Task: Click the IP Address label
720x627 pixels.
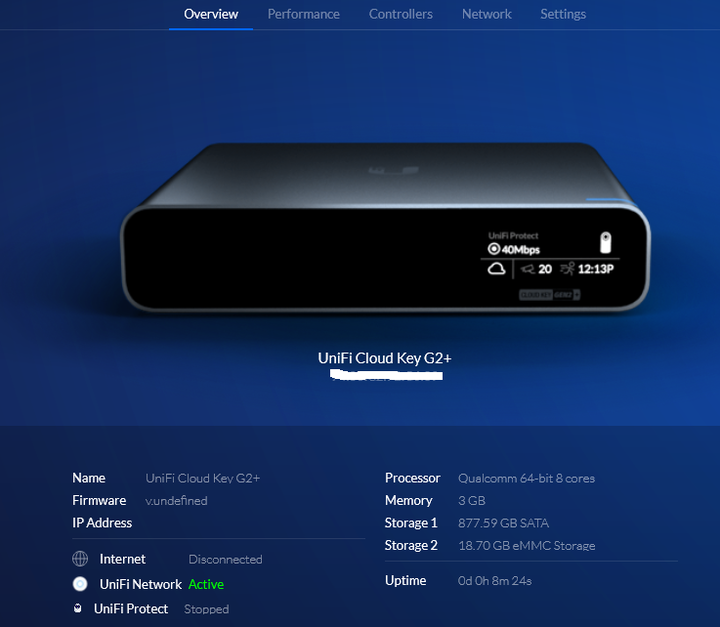Action: click(102, 523)
